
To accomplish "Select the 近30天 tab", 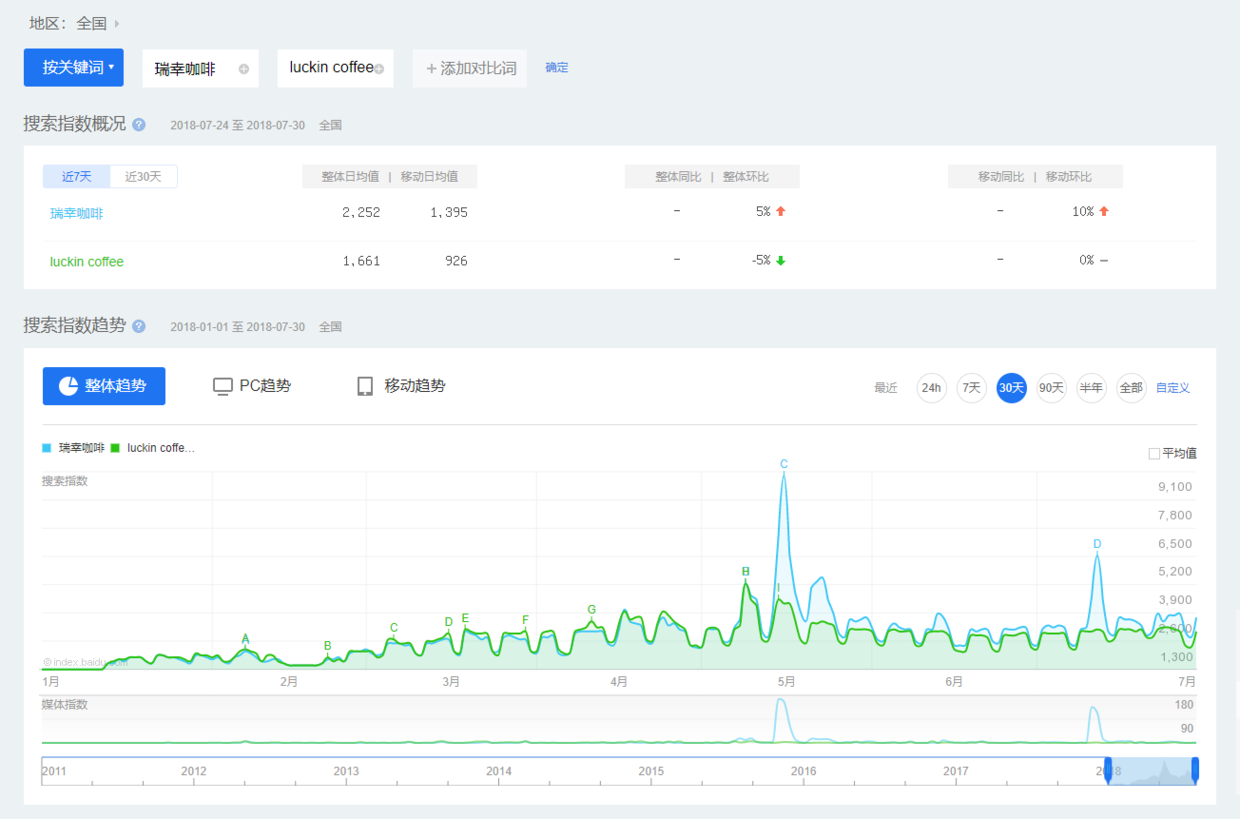I will pyautogui.click(x=143, y=177).
